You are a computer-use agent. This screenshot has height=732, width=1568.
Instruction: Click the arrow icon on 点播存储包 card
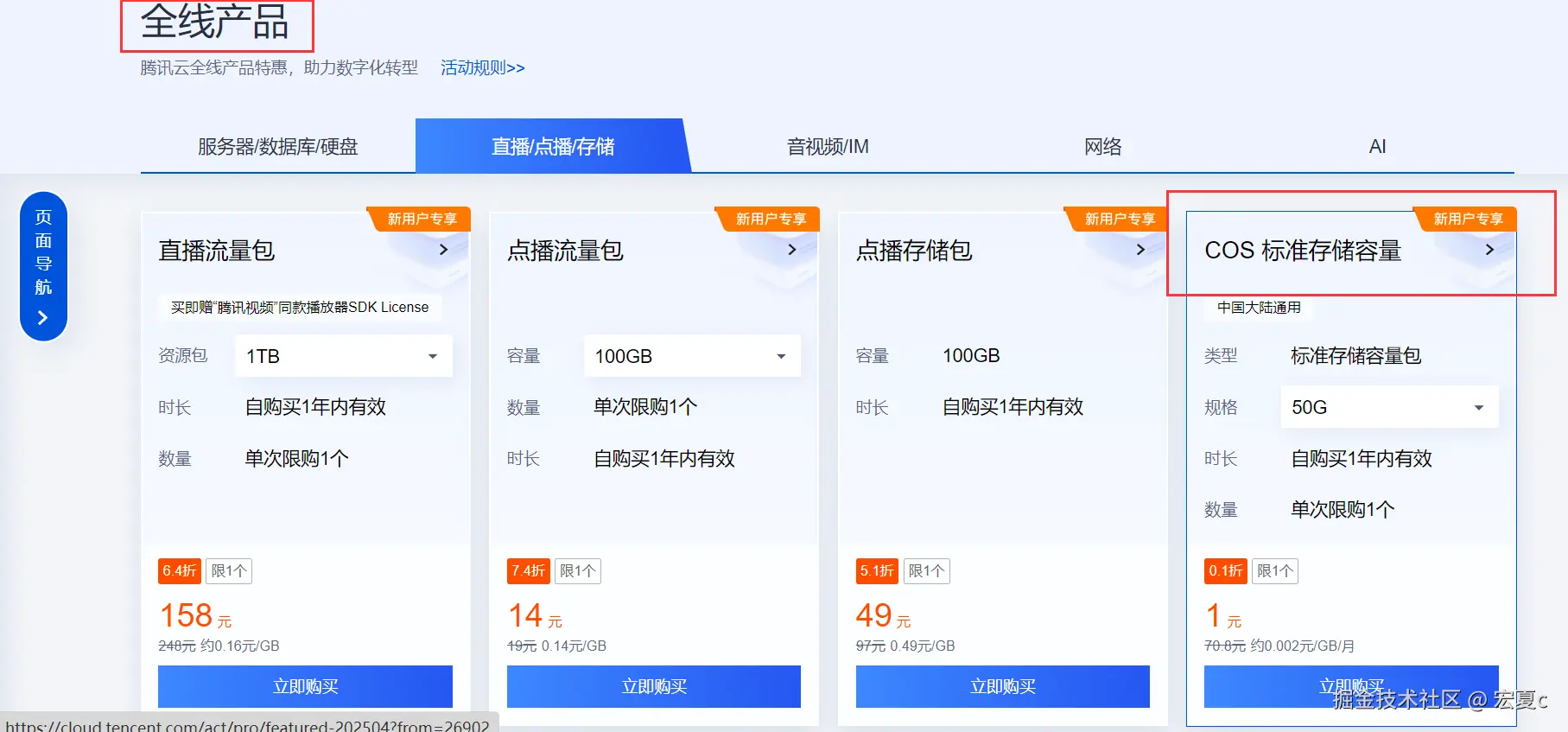click(x=1140, y=250)
